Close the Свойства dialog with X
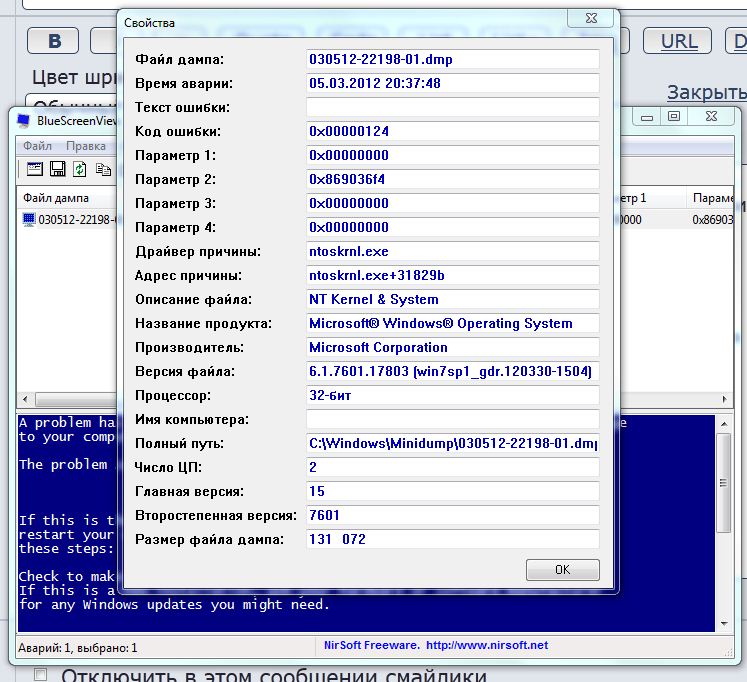 591,18
